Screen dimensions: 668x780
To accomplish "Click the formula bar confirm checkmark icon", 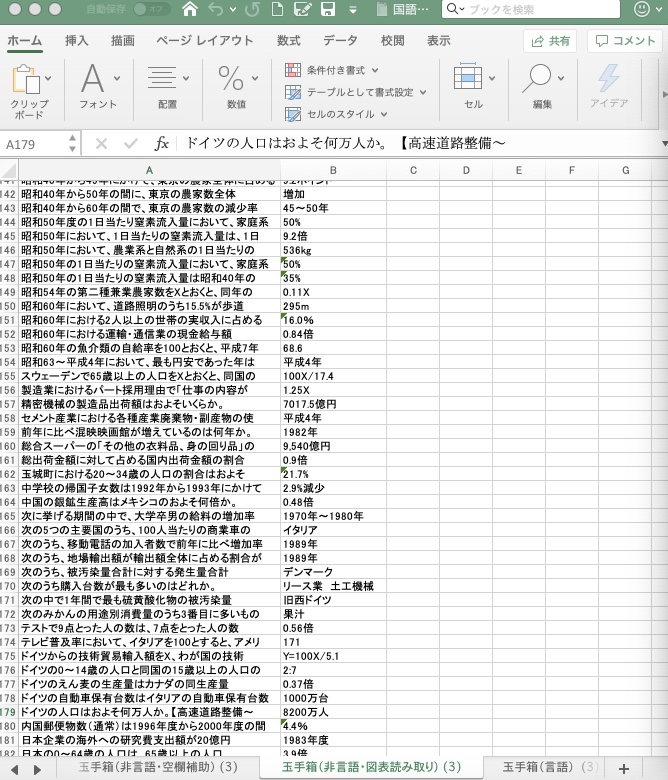I will 131,144.
